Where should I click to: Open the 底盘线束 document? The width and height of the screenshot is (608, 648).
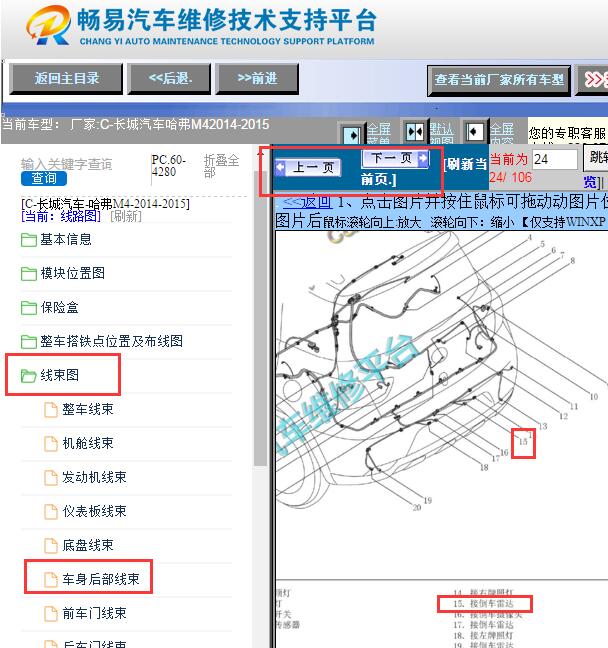tap(88, 545)
